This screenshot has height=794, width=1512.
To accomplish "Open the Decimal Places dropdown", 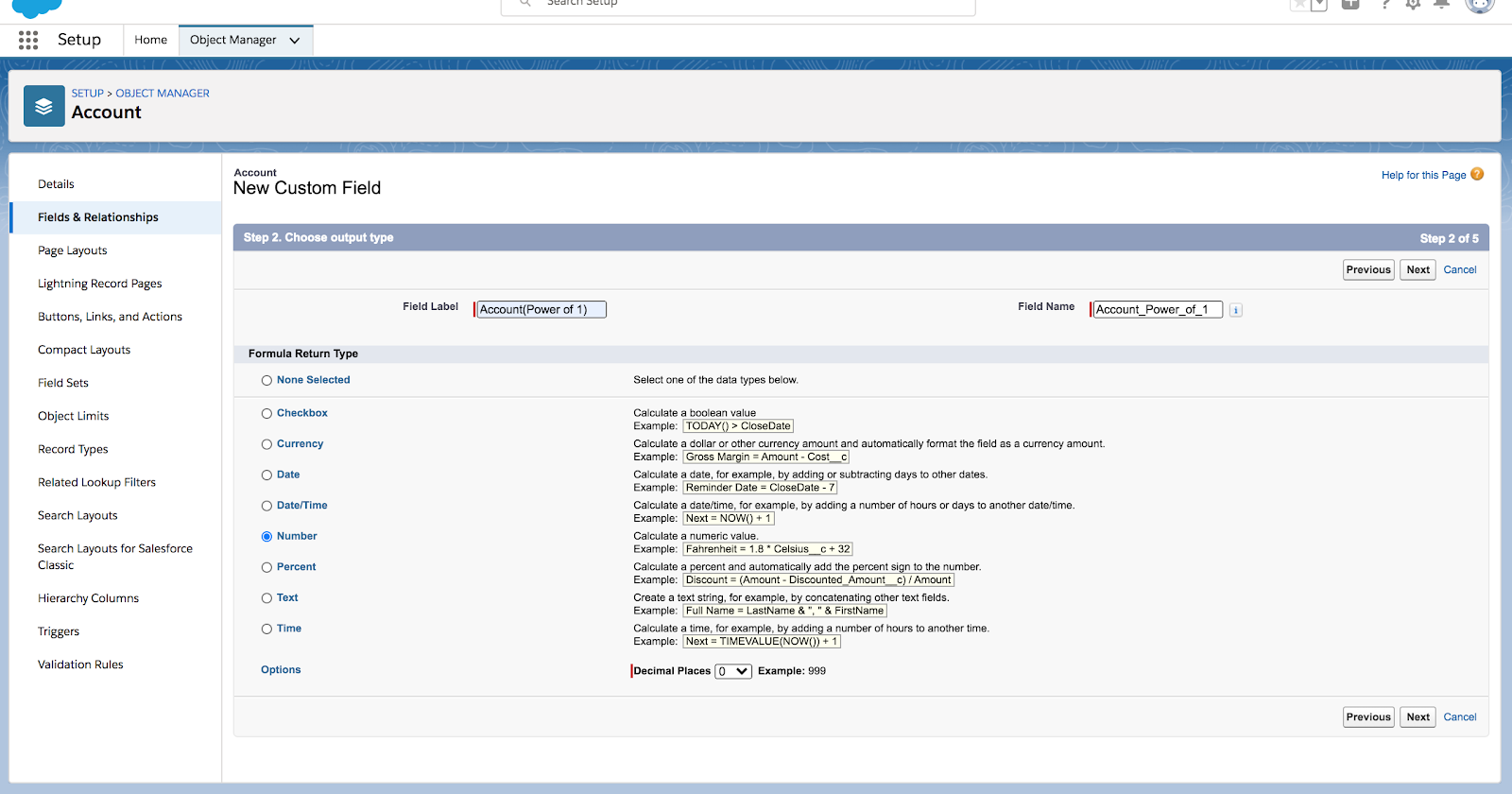I will (x=733, y=671).
